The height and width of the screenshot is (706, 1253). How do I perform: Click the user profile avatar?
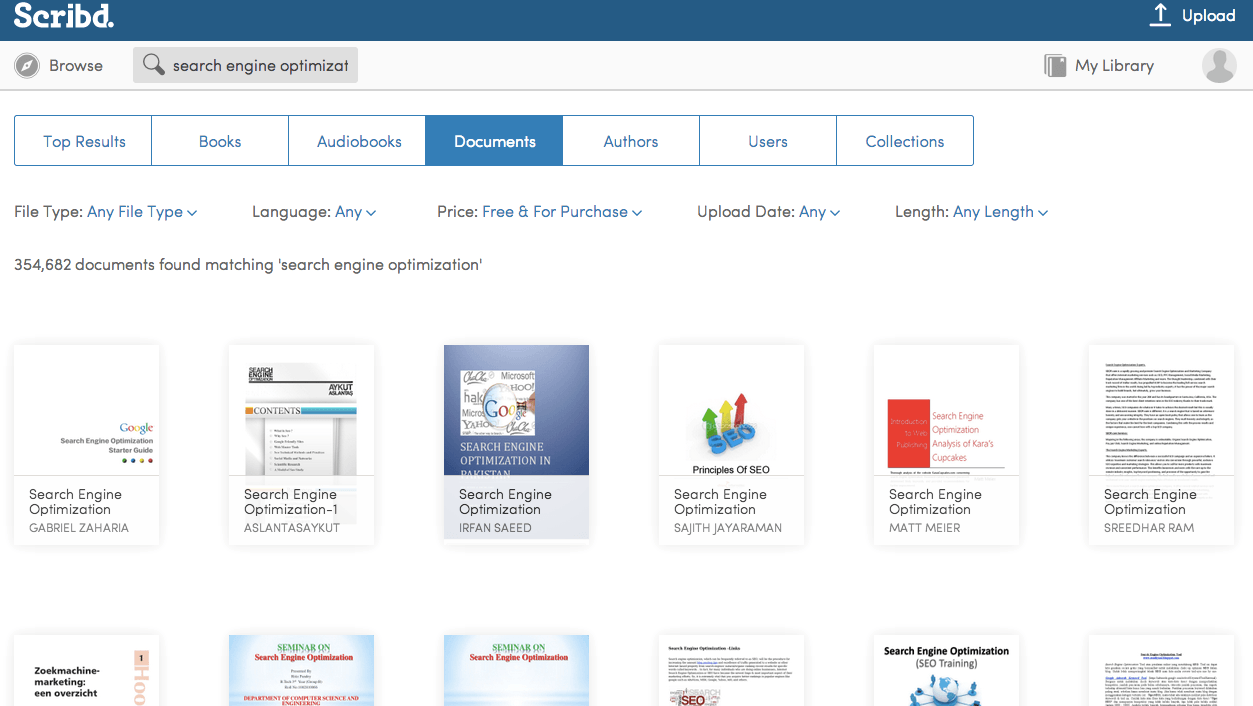(x=1219, y=66)
